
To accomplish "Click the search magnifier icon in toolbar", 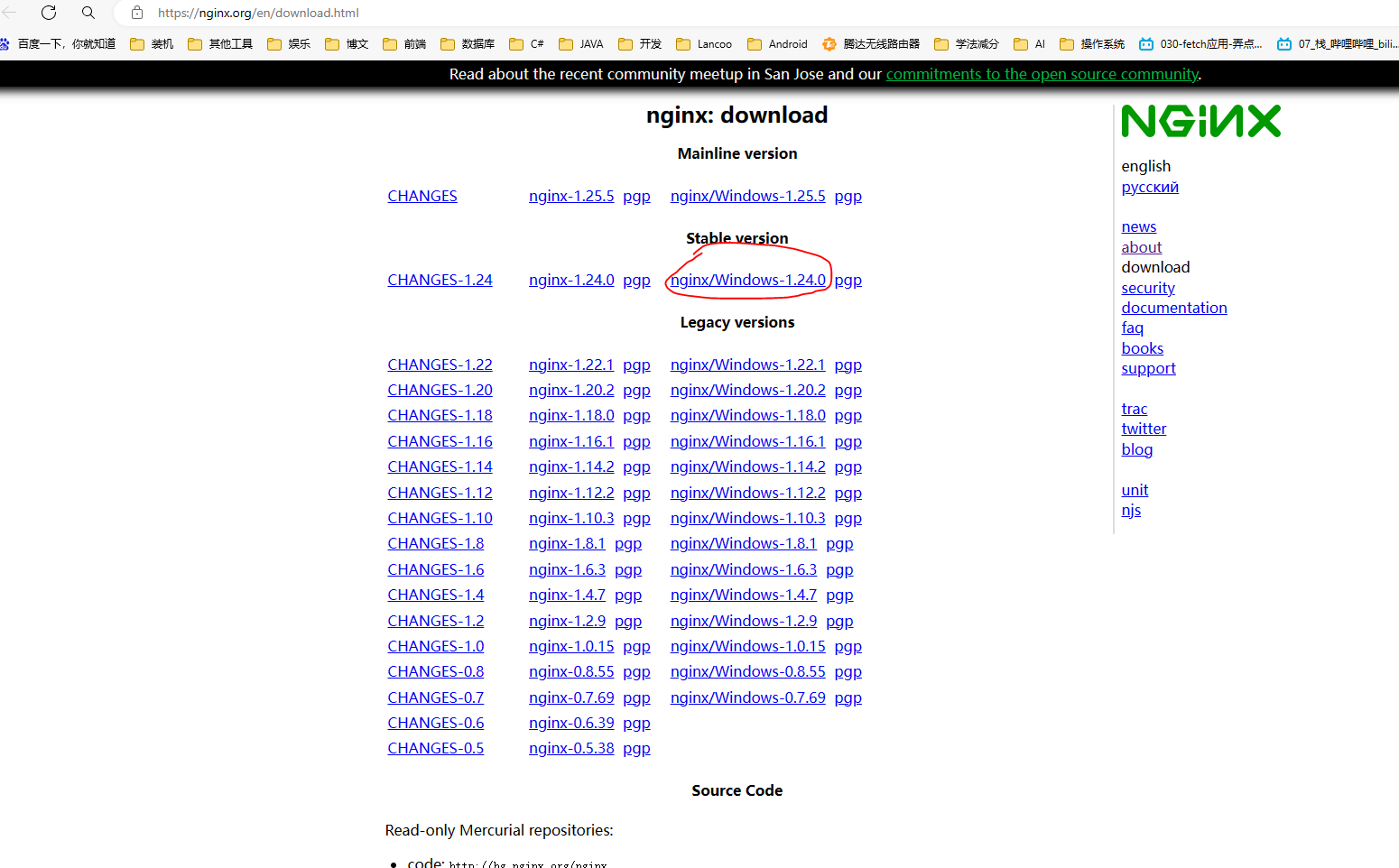I will [88, 13].
